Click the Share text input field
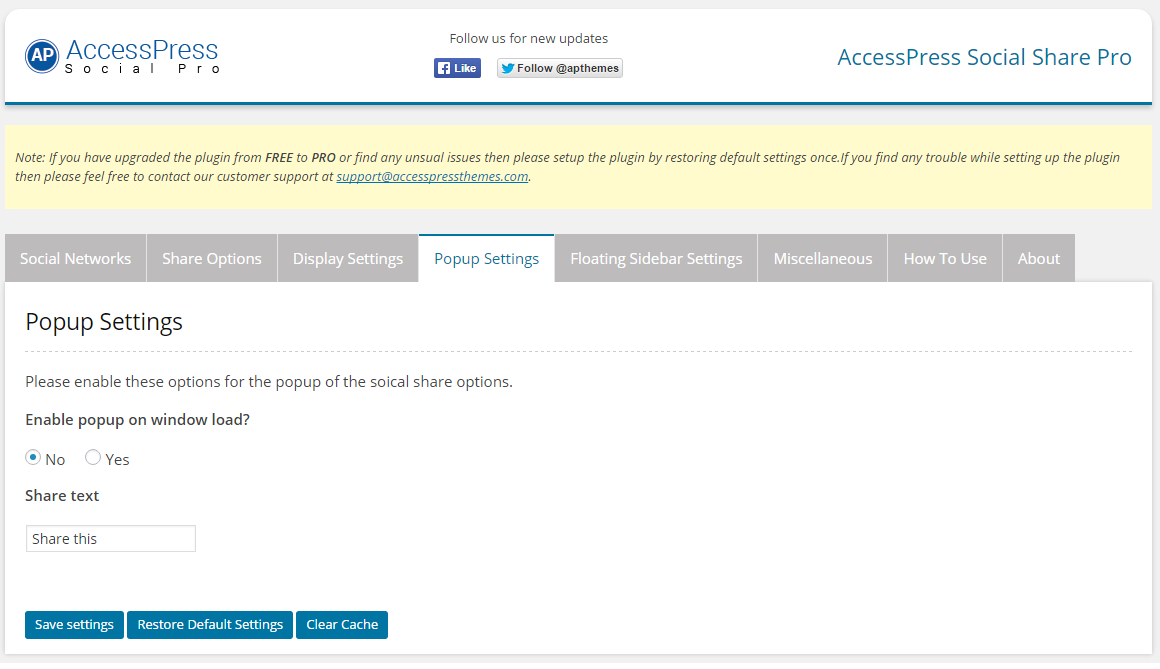The width and height of the screenshot is (1160, 669). (x=110, y=539)
